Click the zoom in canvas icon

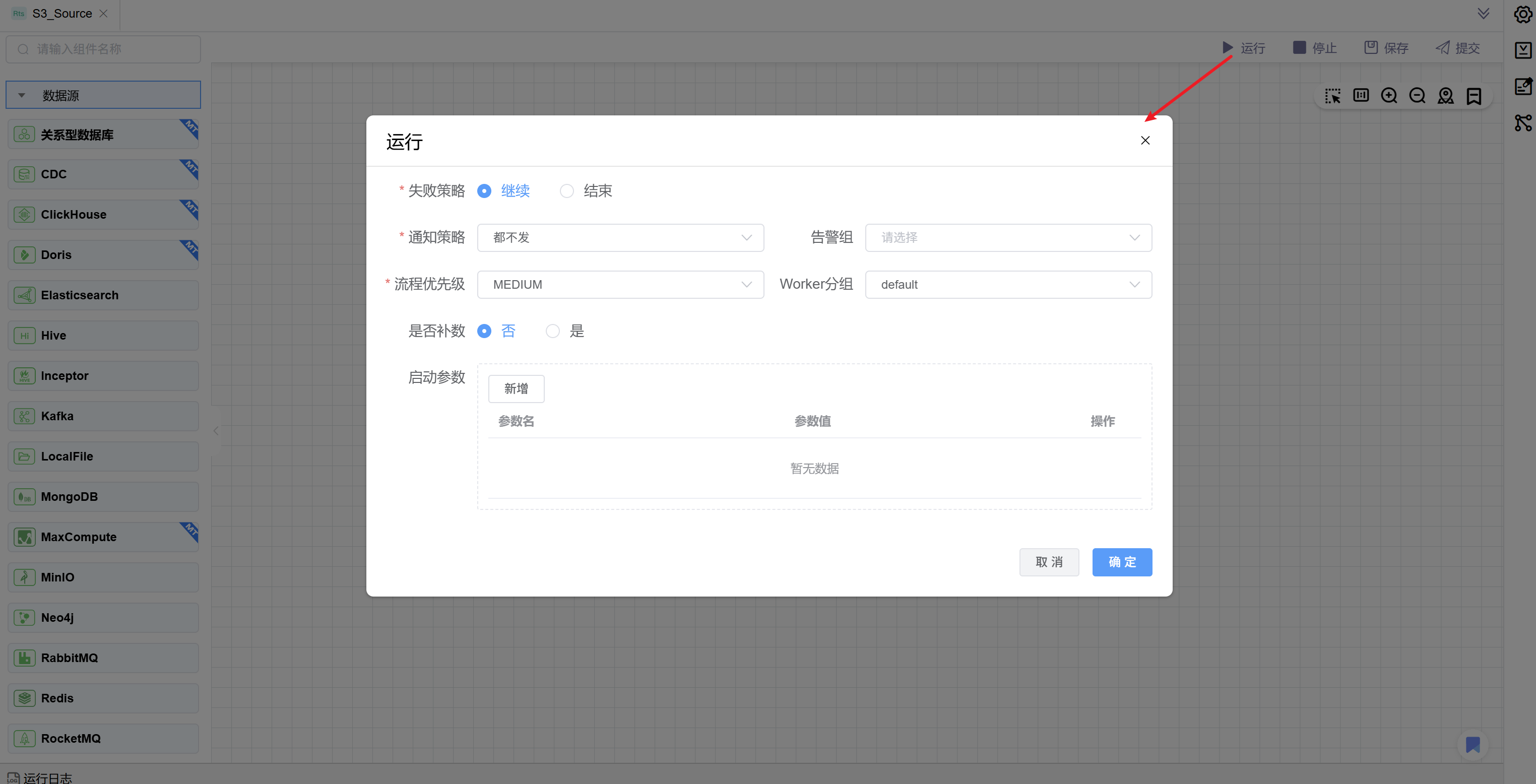(x=1389, y=96)
